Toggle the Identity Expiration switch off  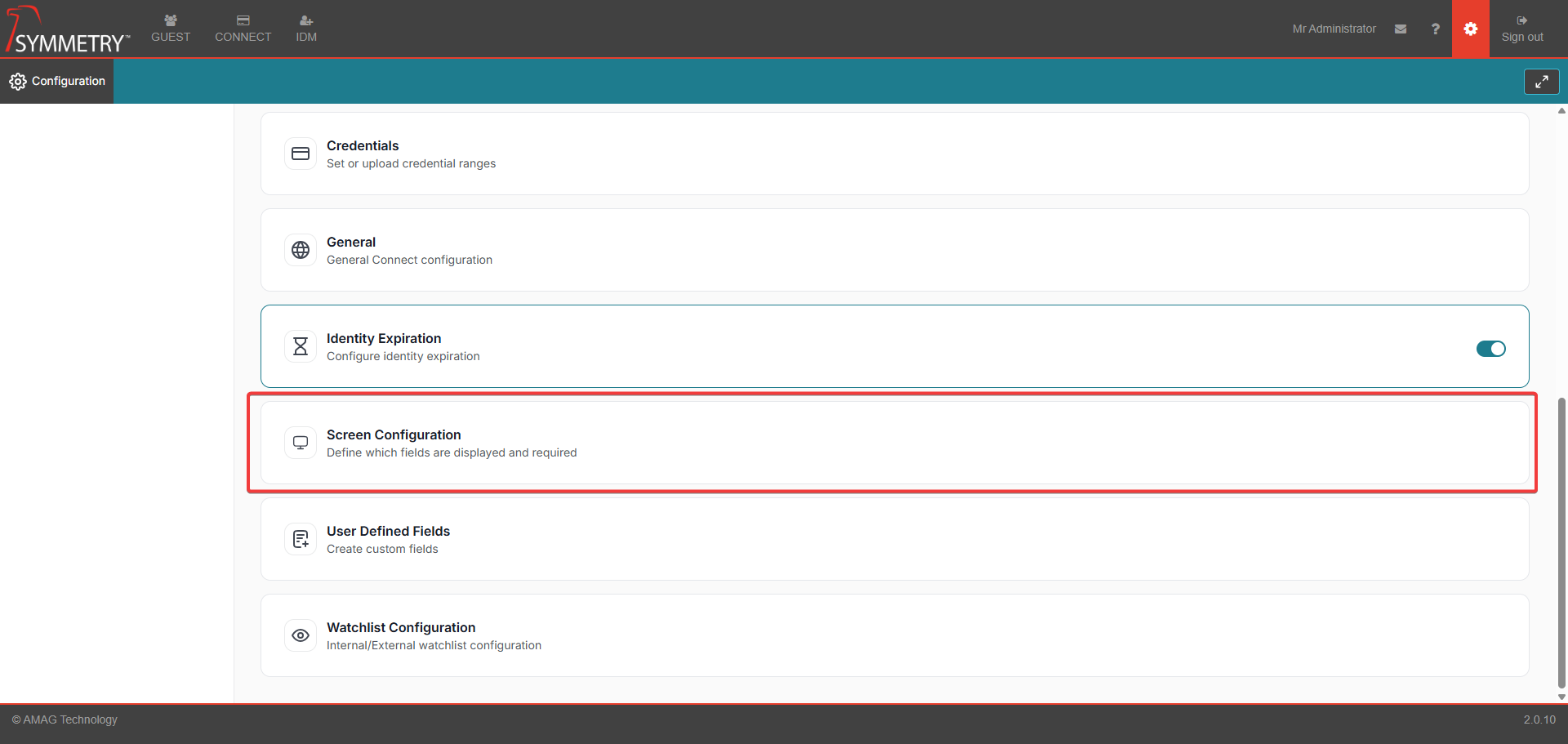1490,349
